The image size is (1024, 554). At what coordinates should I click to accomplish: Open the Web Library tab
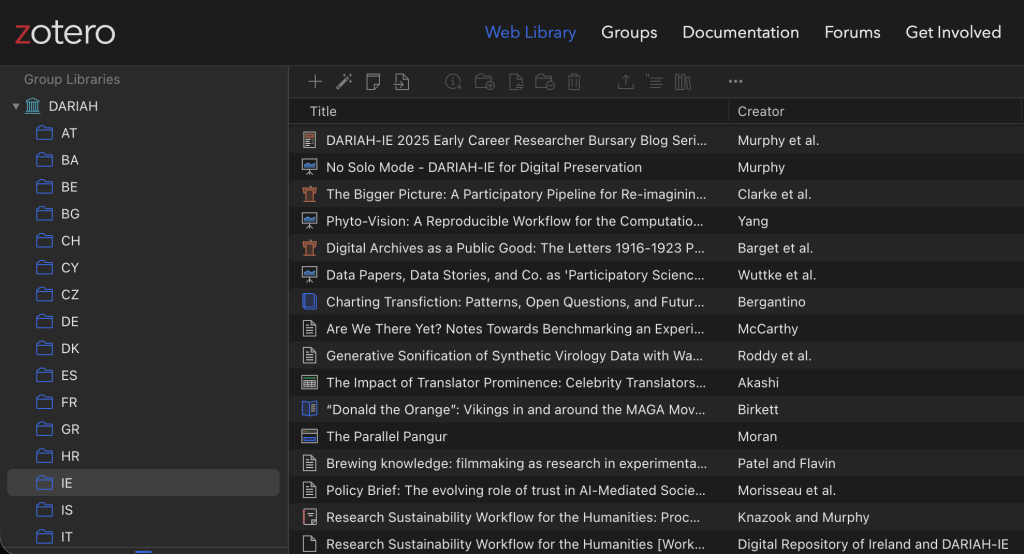coord(530,32)
